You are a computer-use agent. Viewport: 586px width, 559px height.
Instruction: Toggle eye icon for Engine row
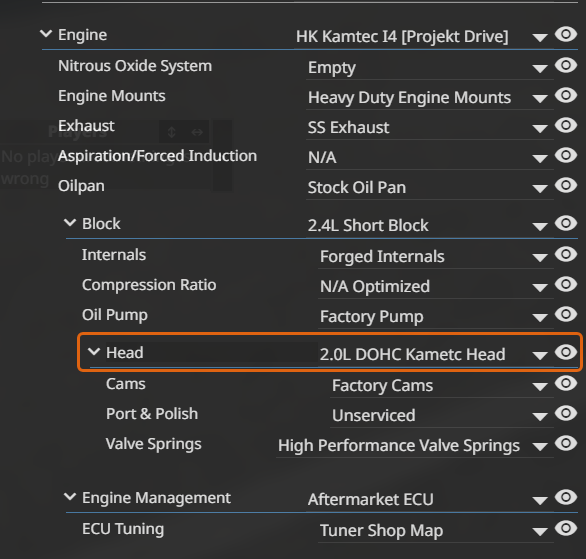566,34
